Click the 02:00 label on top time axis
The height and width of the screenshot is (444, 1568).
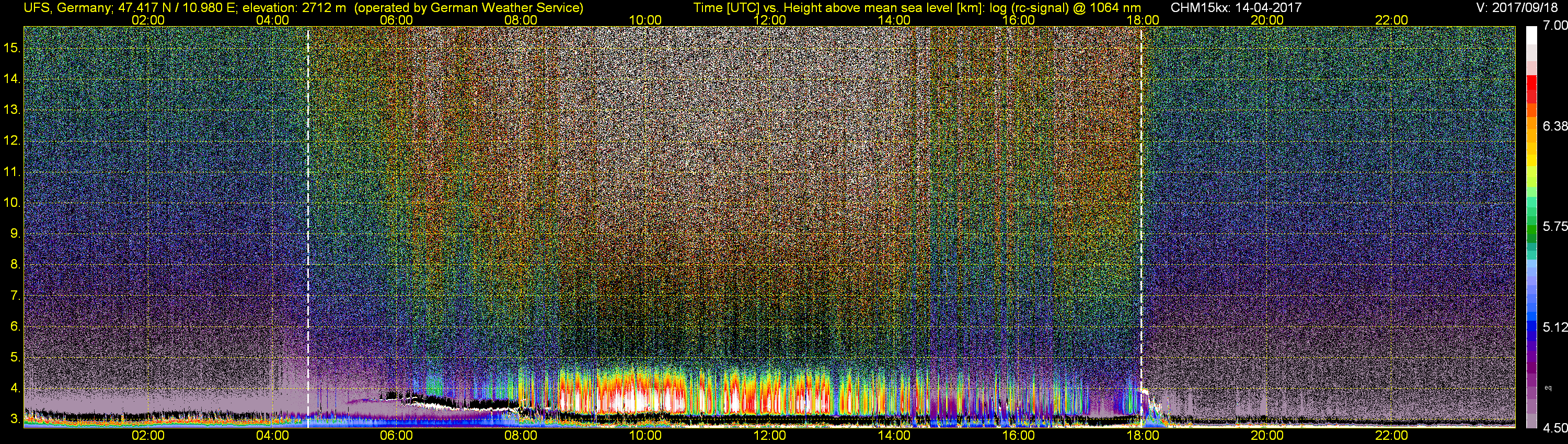tap(148, 20)
